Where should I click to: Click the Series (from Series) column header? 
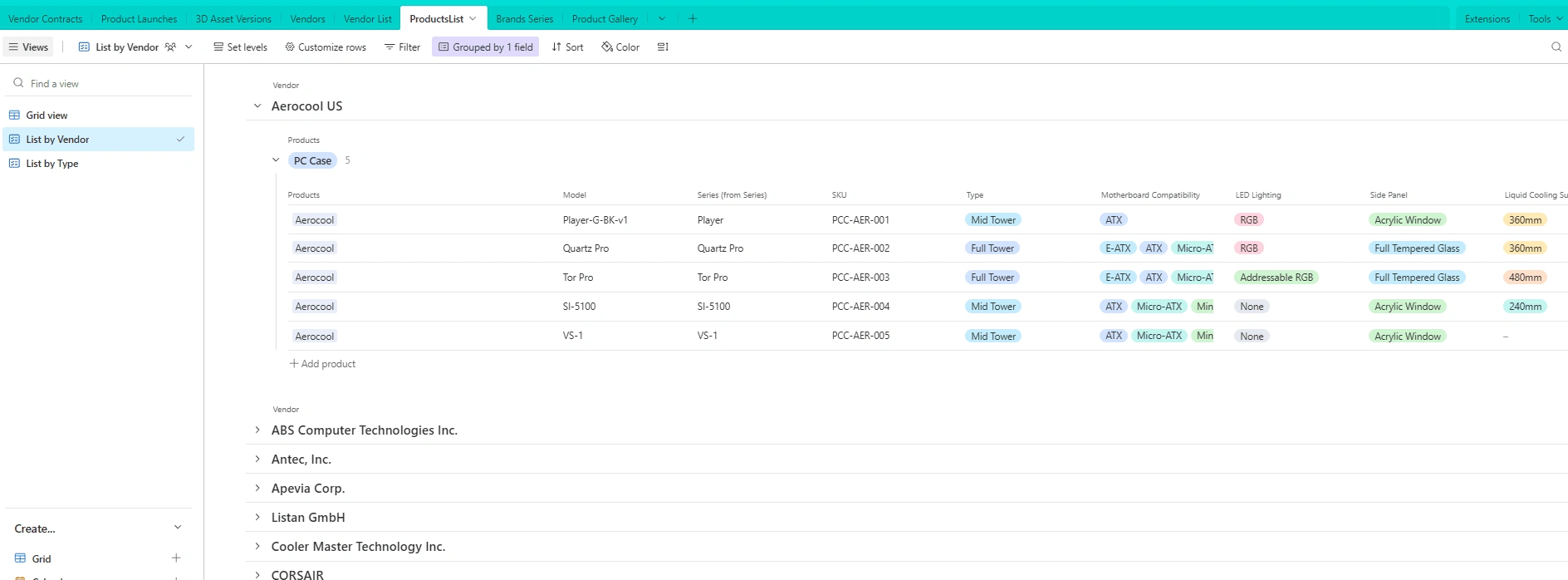[732, 195]
